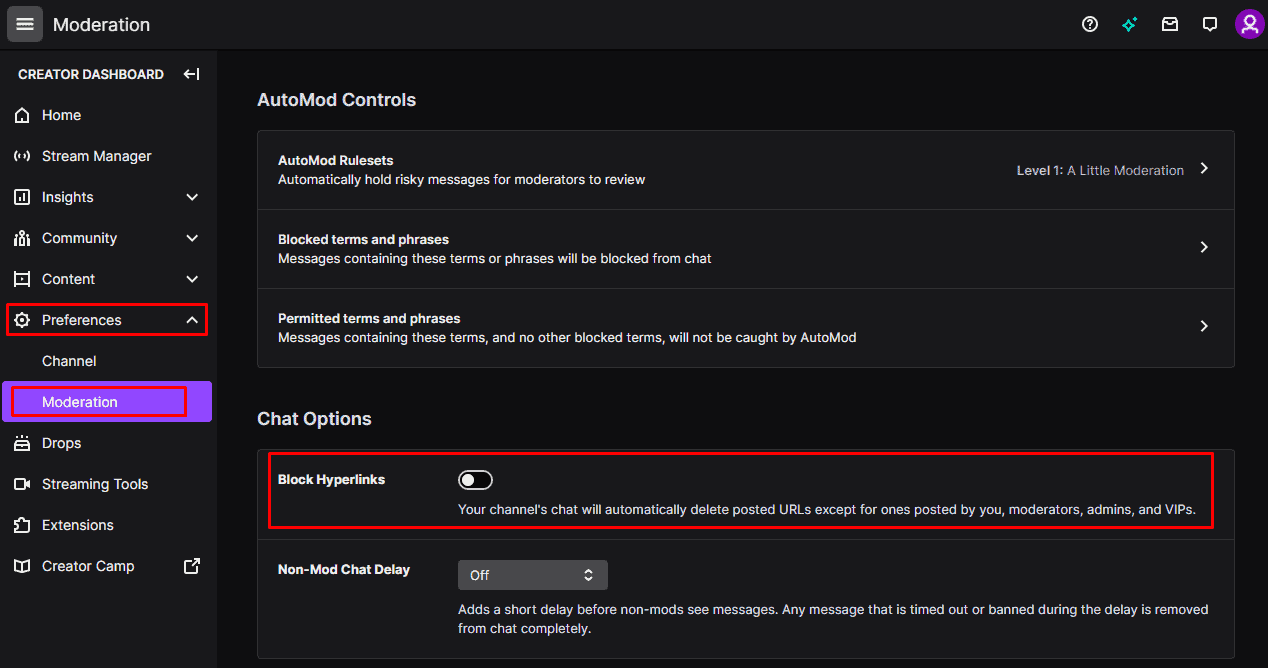Open Streaming Tools via its camera icon

click(x=22, y=484)
